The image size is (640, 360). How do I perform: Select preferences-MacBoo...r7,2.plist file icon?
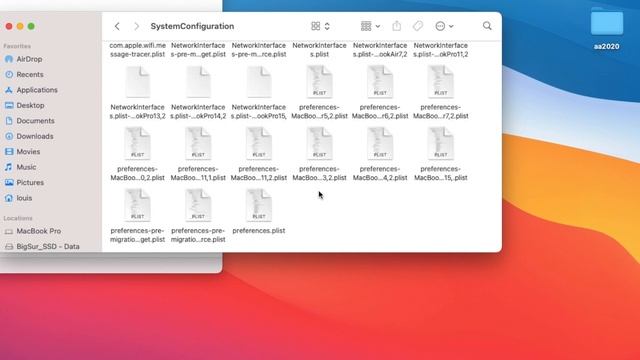pyautogui.click(x=440, y=82)
